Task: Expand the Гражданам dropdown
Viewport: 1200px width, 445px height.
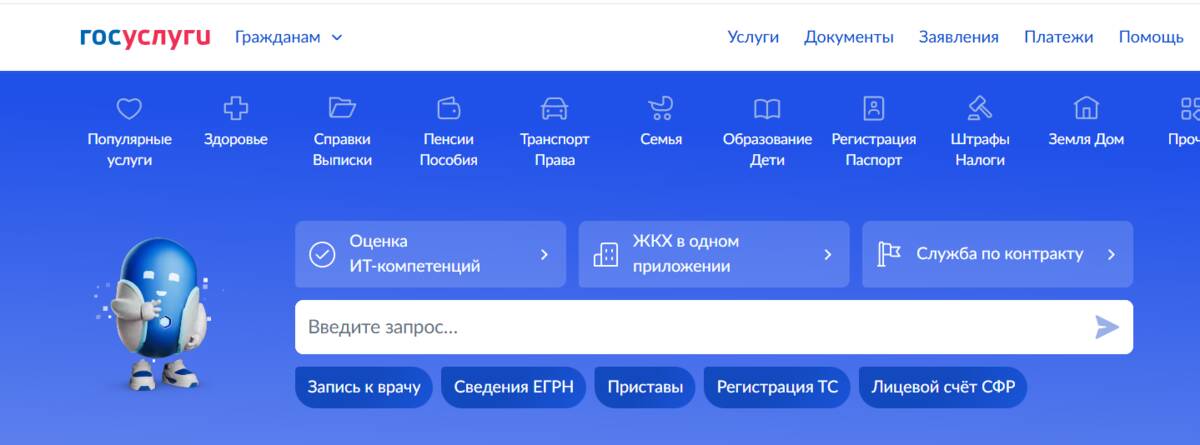Action: point(288,37)
